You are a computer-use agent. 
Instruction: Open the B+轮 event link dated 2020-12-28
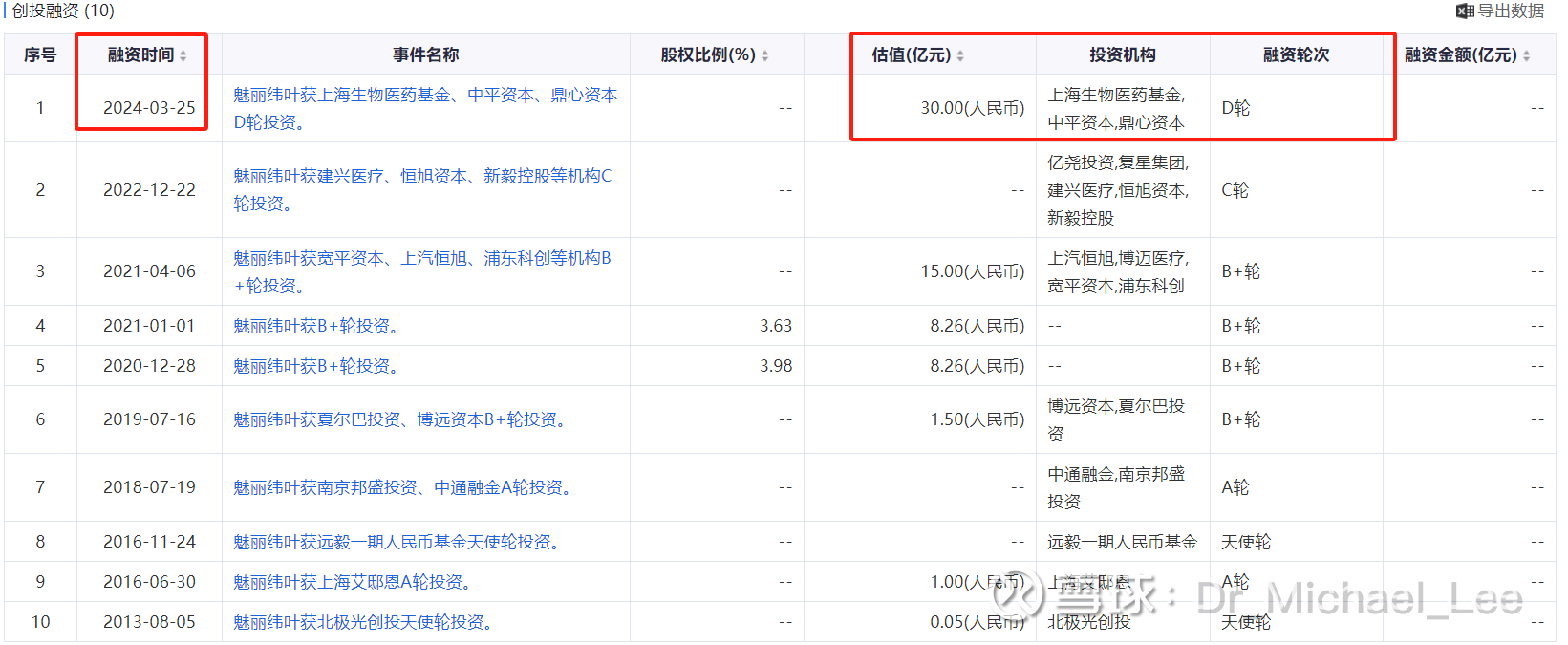click(x=319, y=366)
